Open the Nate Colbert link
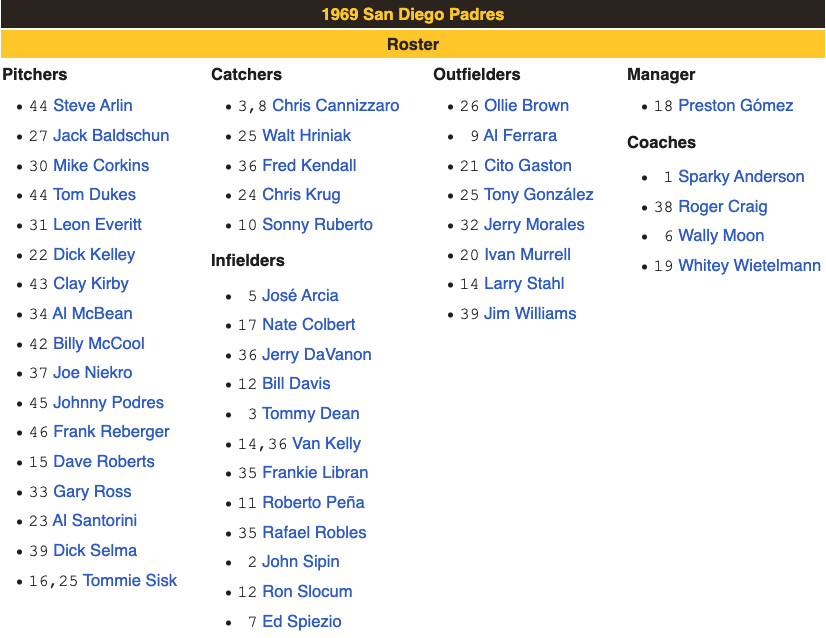The height and width of the screenshot is (638, 826). tap(309, 325)
